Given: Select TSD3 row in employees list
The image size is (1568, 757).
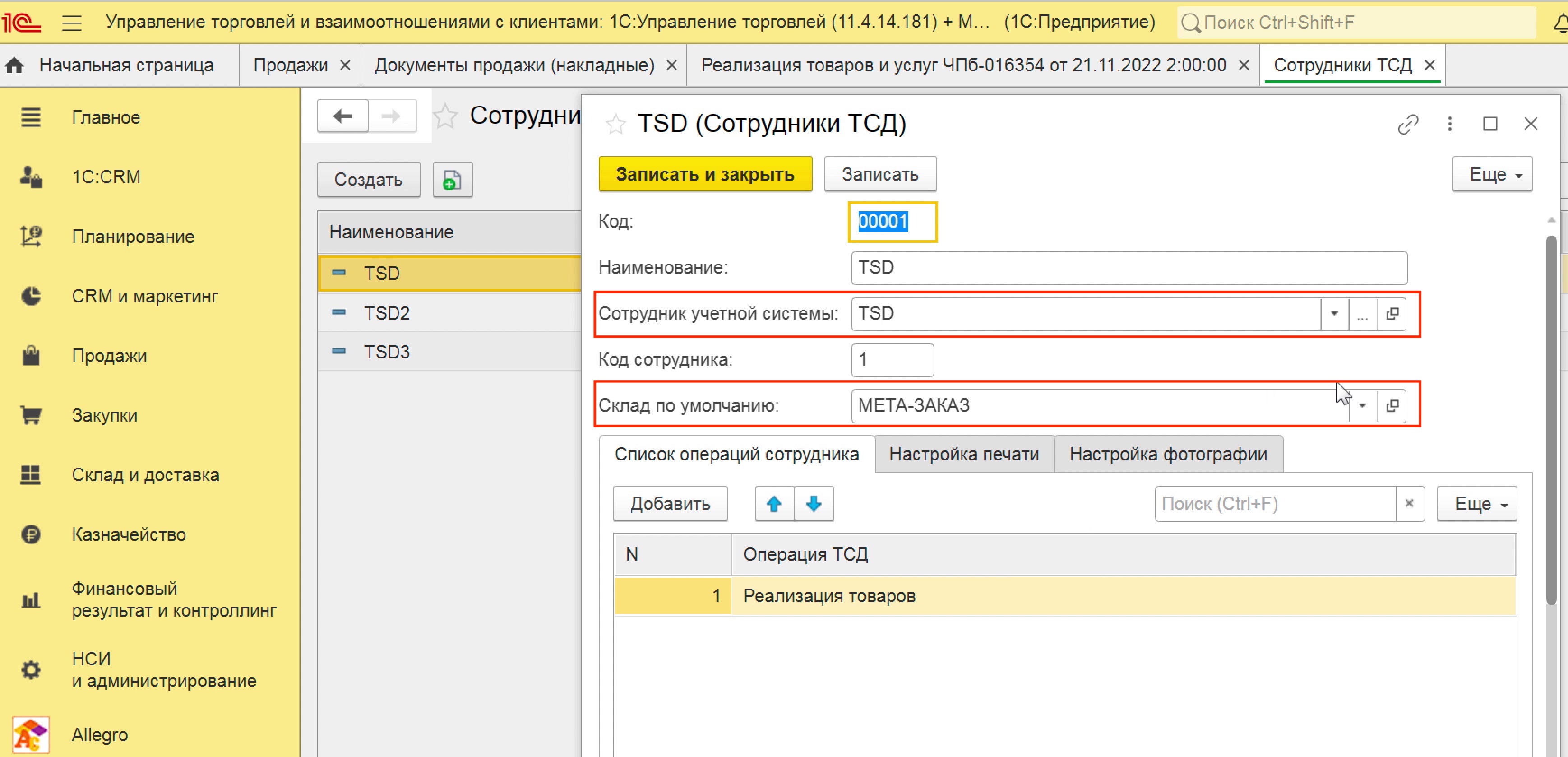Looking at the screenshot, I should coord(449,352).
